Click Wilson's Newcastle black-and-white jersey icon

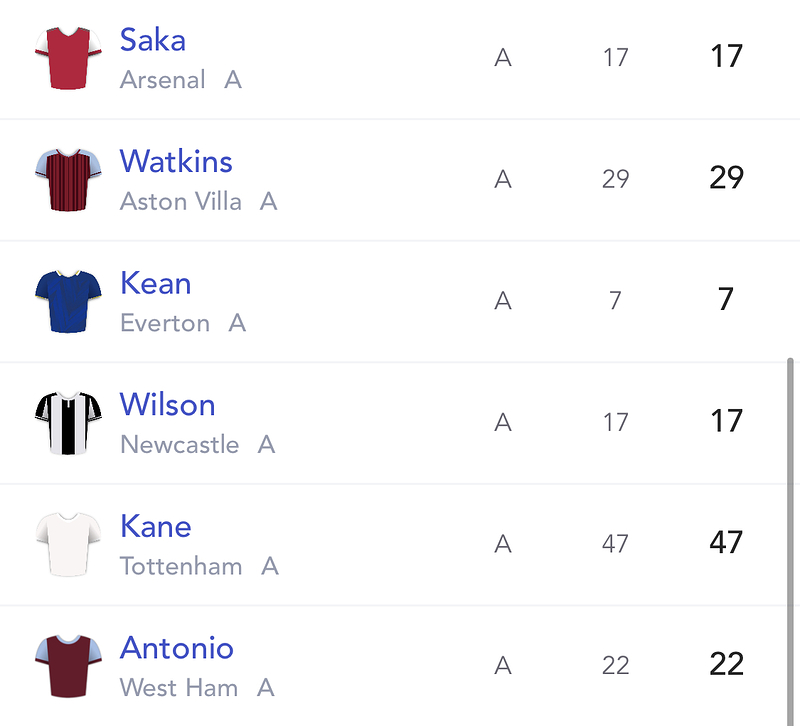68,423
